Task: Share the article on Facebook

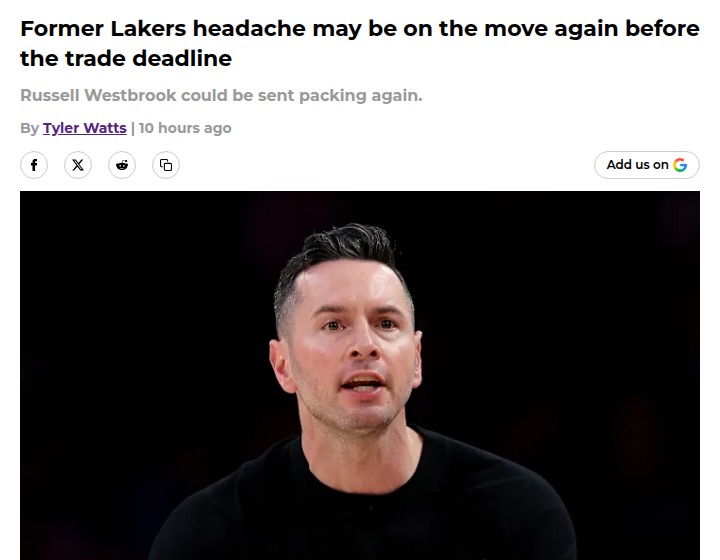Action: point(34,165)
